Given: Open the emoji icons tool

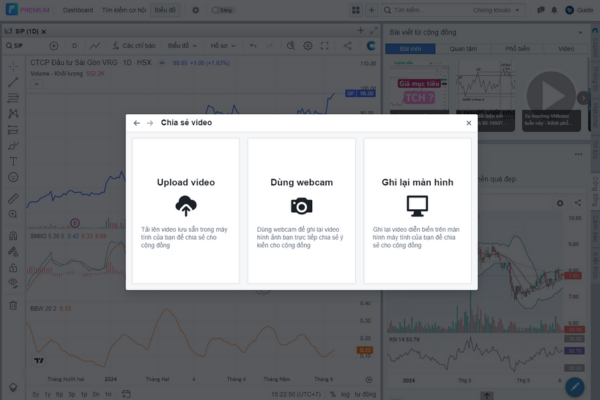Looking at the screenshot, I should [13, 177].
